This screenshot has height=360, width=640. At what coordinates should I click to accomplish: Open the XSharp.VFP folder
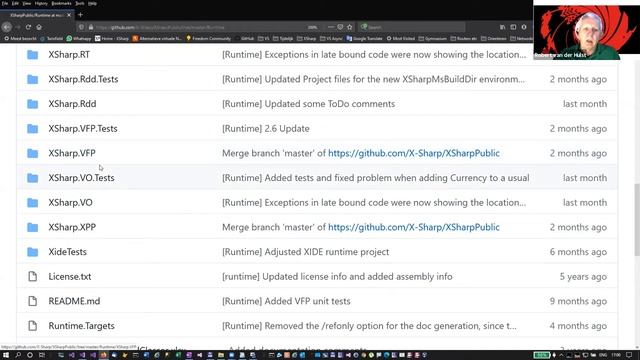tap(72, 153)
